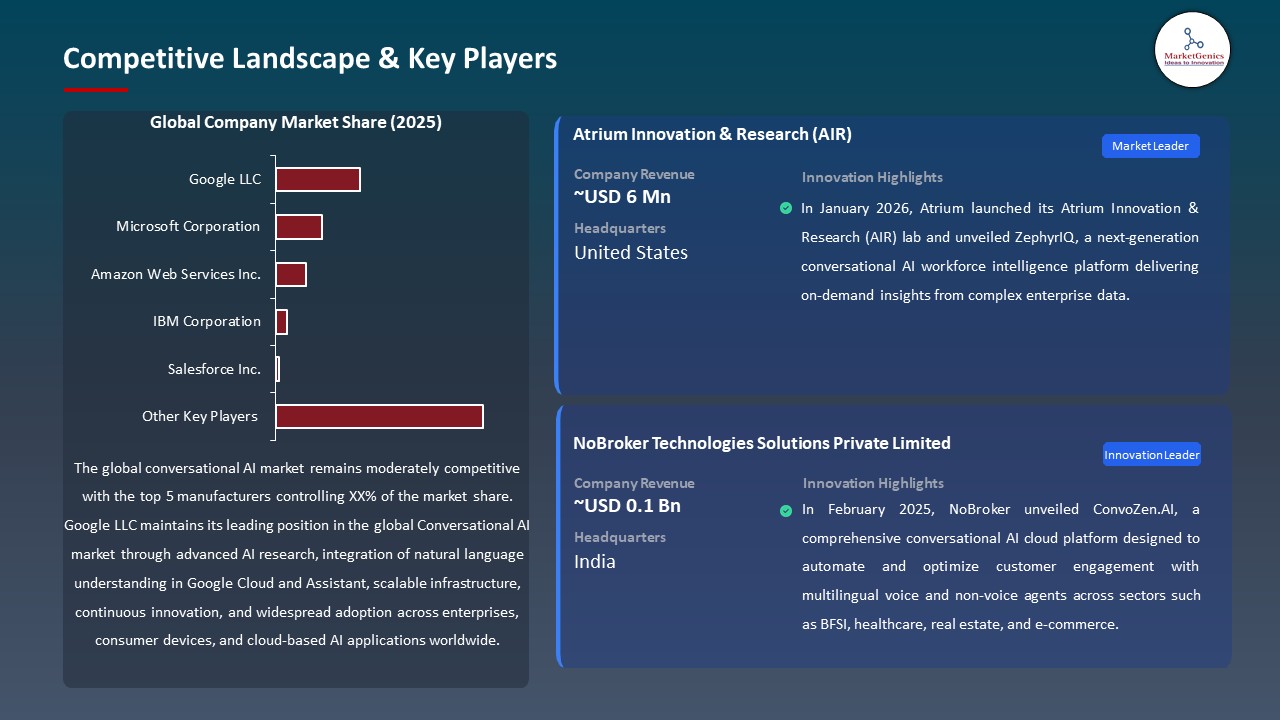Click the red underline beneath the slide title

coord(95,89)
